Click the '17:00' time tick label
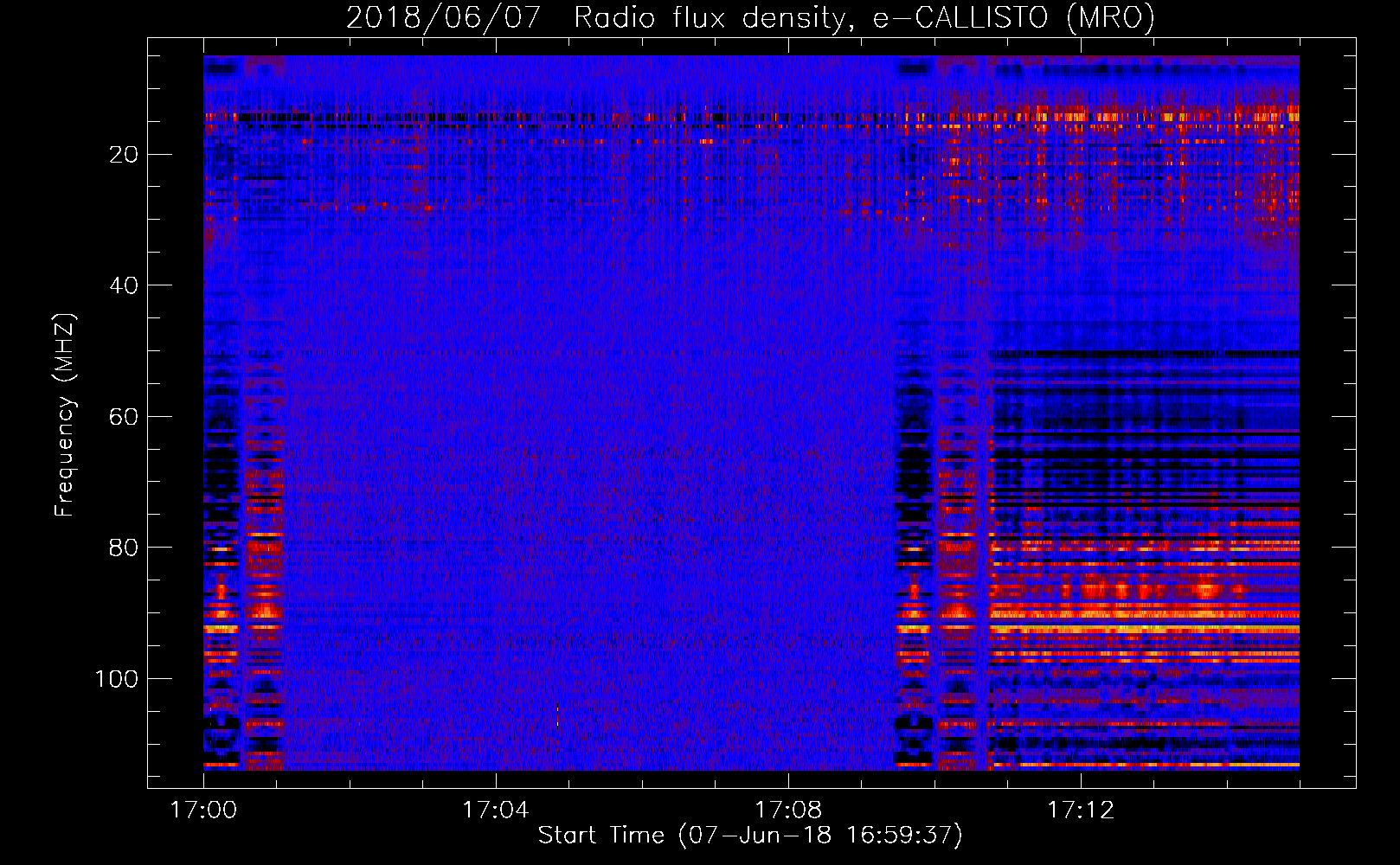This screenshot has height=865, width=1400. (203, 811)
